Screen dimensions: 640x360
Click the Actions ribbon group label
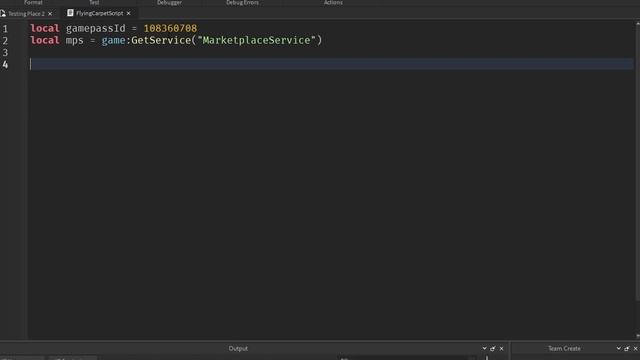tap(333, 2)
